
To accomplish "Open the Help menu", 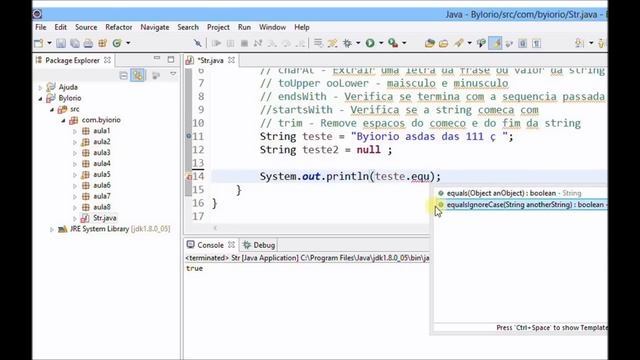I will (x=302, y=27).
